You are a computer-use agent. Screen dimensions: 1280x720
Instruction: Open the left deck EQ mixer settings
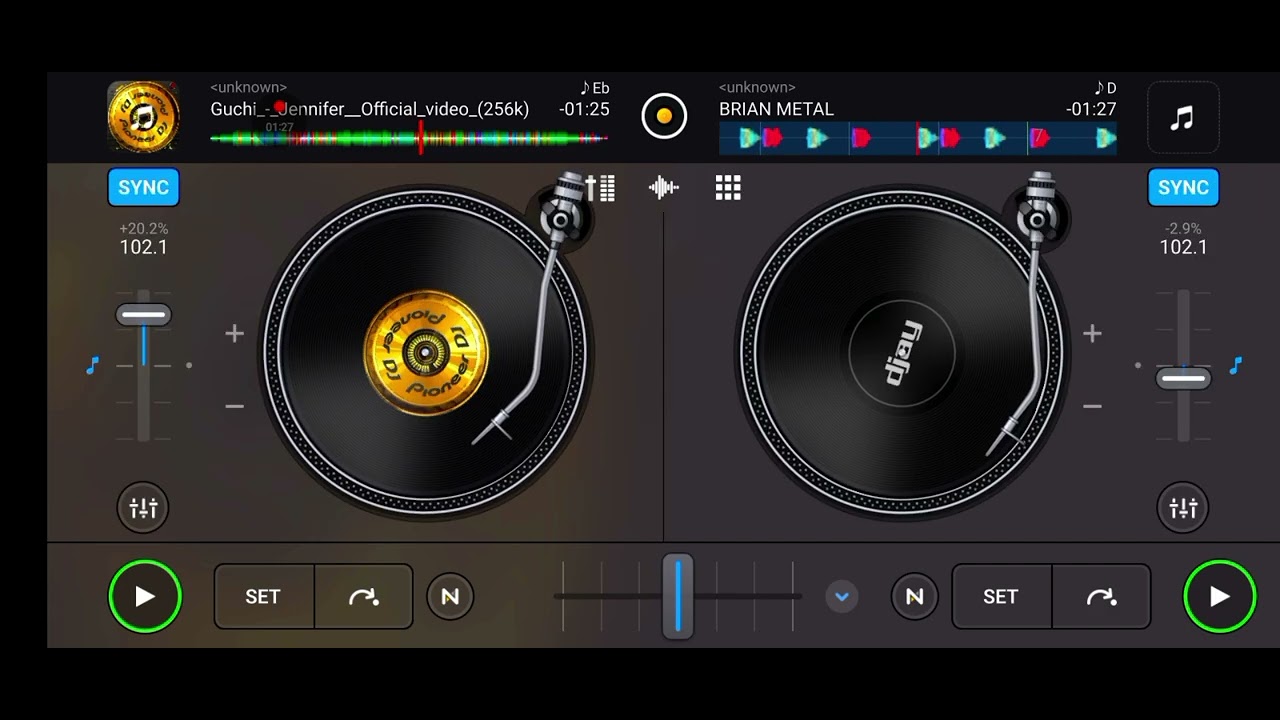point(143,508)
